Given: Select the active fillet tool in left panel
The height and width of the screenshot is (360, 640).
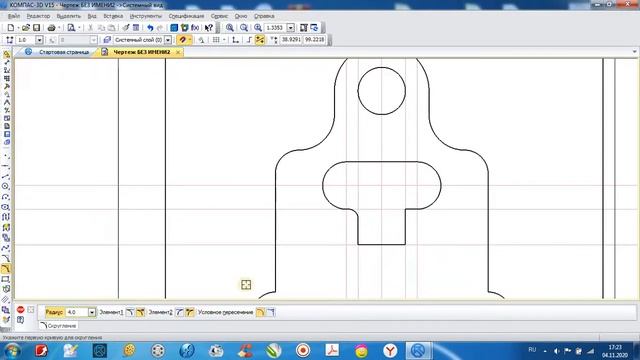Looking at the screenshot, I should 6,269.
